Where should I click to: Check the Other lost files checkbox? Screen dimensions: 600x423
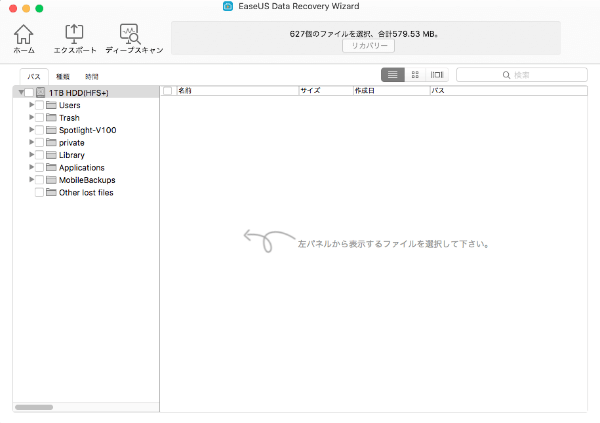click(39, 192)
